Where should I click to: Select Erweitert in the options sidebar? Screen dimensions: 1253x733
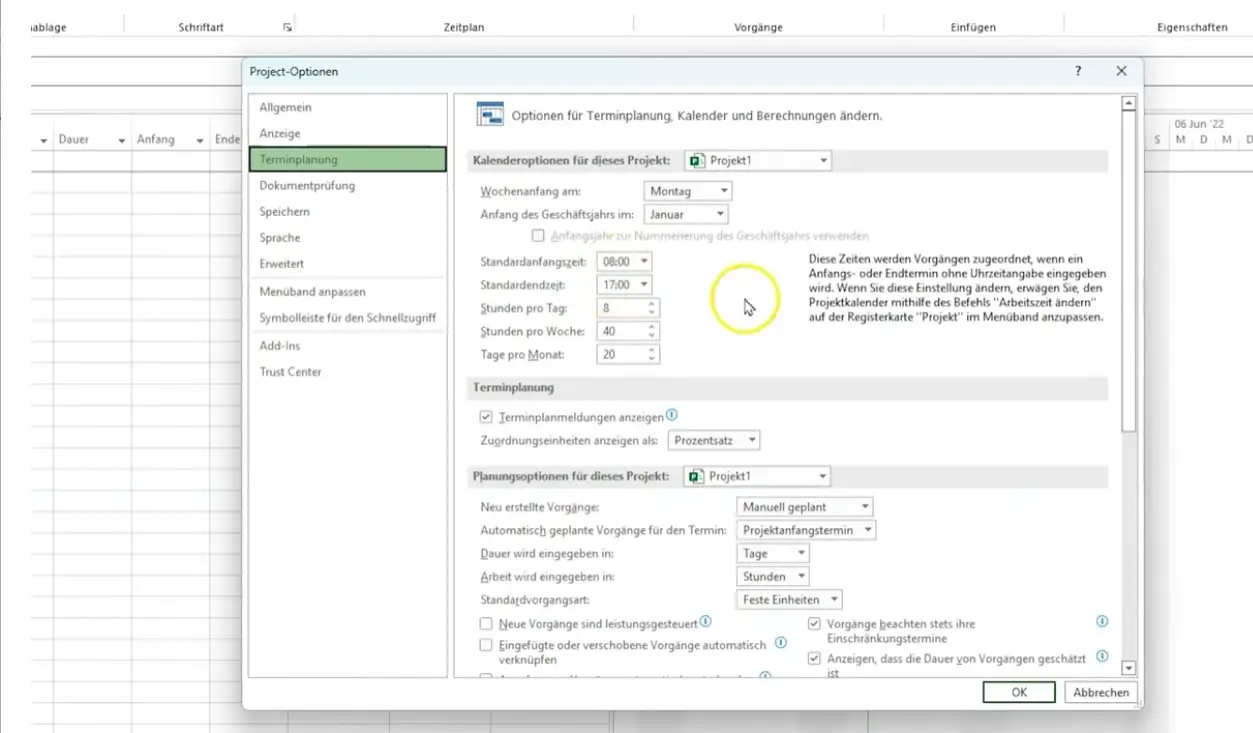(x=282, y=264)
